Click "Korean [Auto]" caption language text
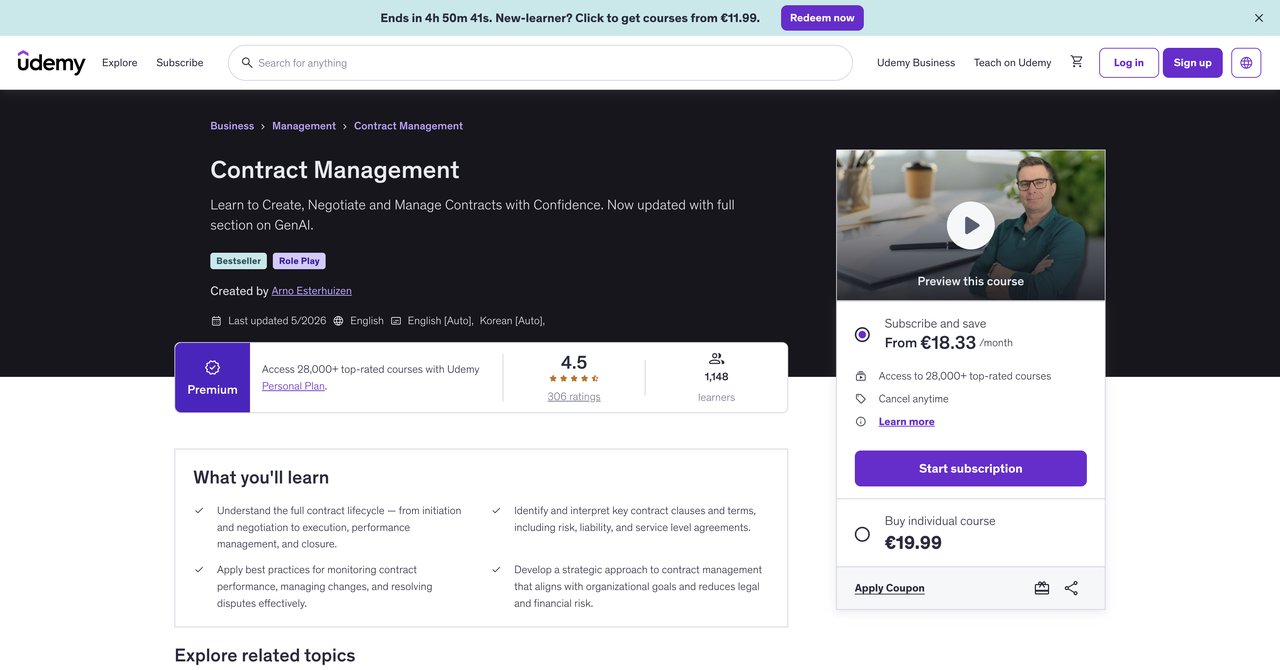This screenshot has width=1280, height=670. [512, 321]
